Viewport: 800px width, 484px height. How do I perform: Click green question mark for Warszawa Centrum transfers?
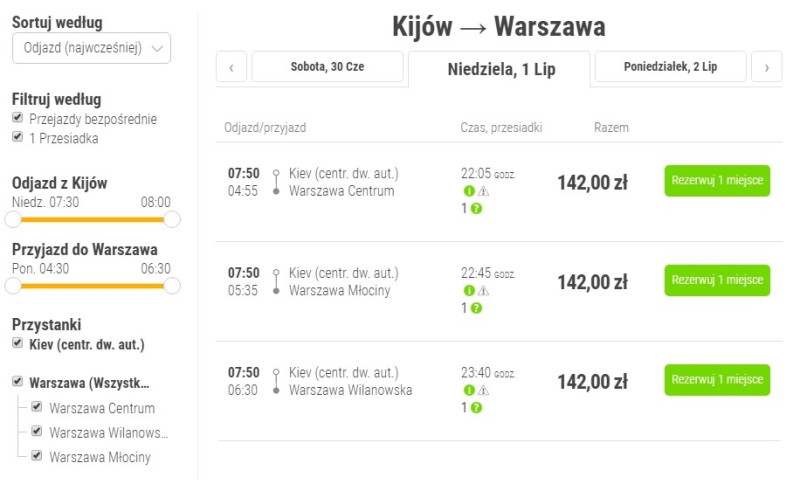click(476, 209)
